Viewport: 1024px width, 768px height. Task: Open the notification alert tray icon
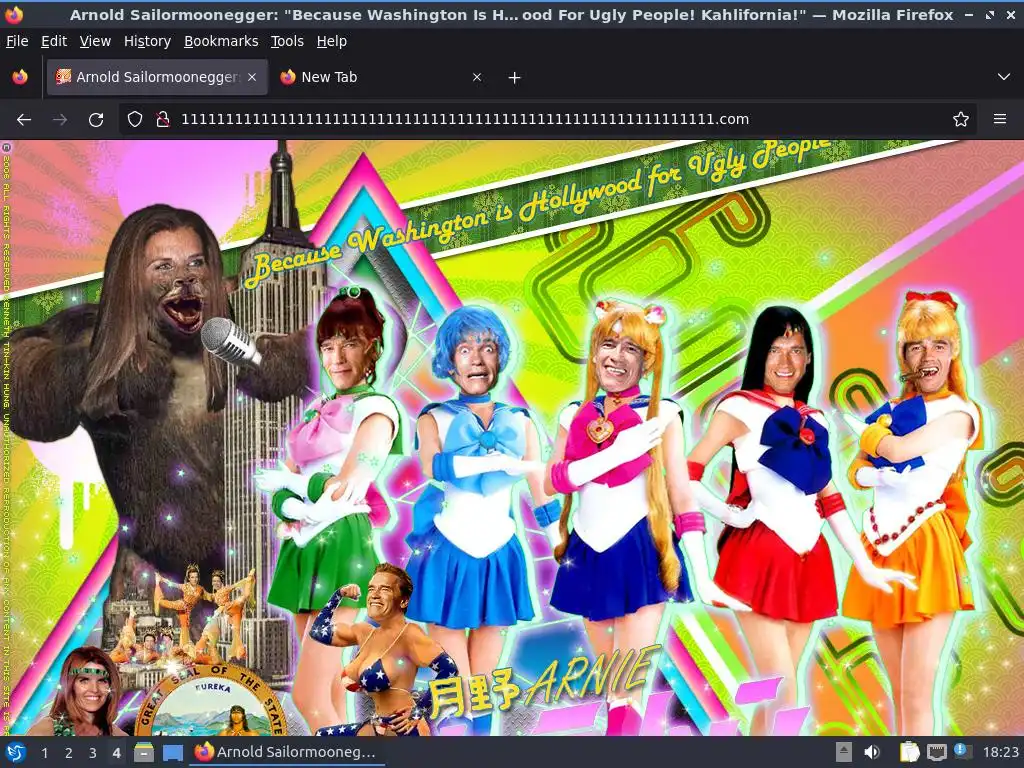963,751
